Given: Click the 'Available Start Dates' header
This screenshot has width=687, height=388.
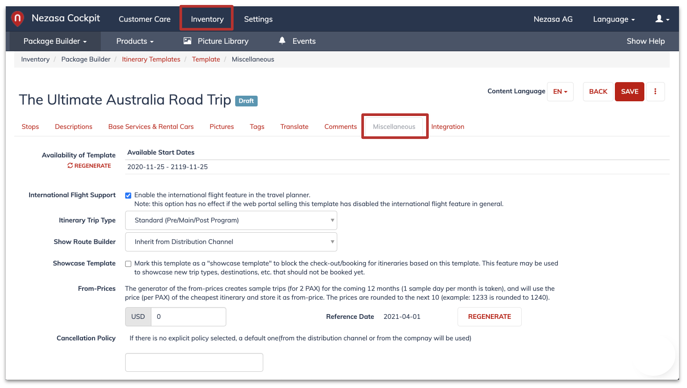Looking at the screenshot, I should [x=161, y=152].
